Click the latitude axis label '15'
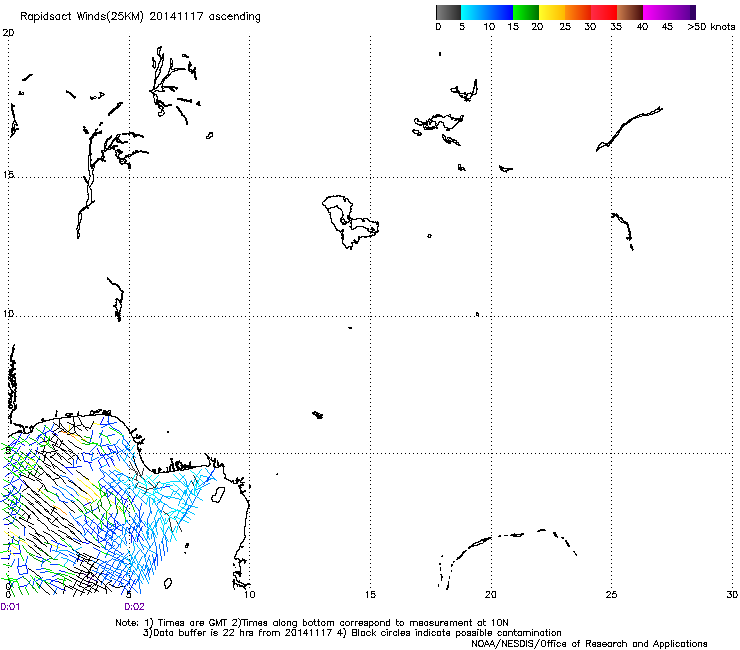 (8, 175)
